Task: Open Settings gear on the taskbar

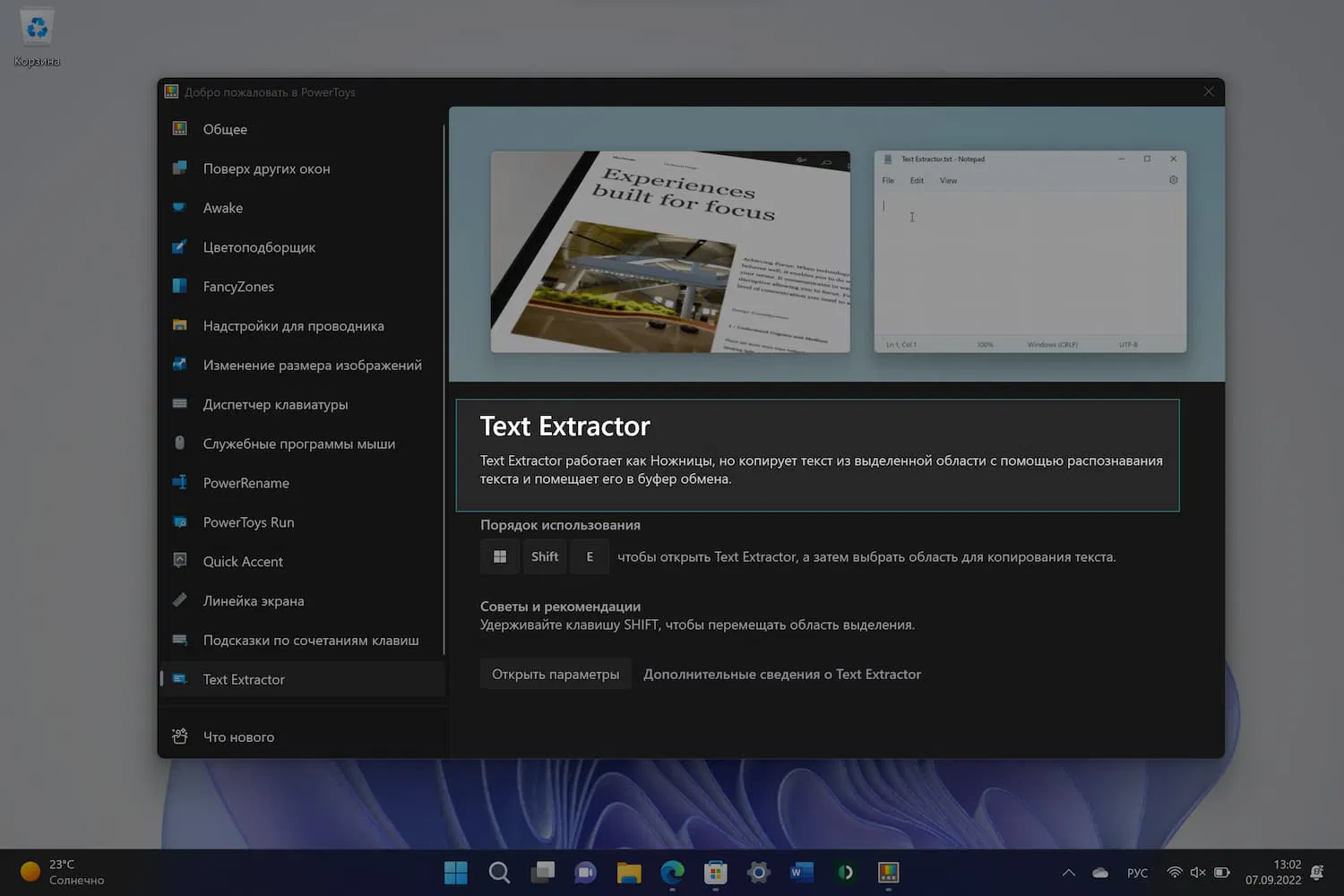Action: point(758,873)
